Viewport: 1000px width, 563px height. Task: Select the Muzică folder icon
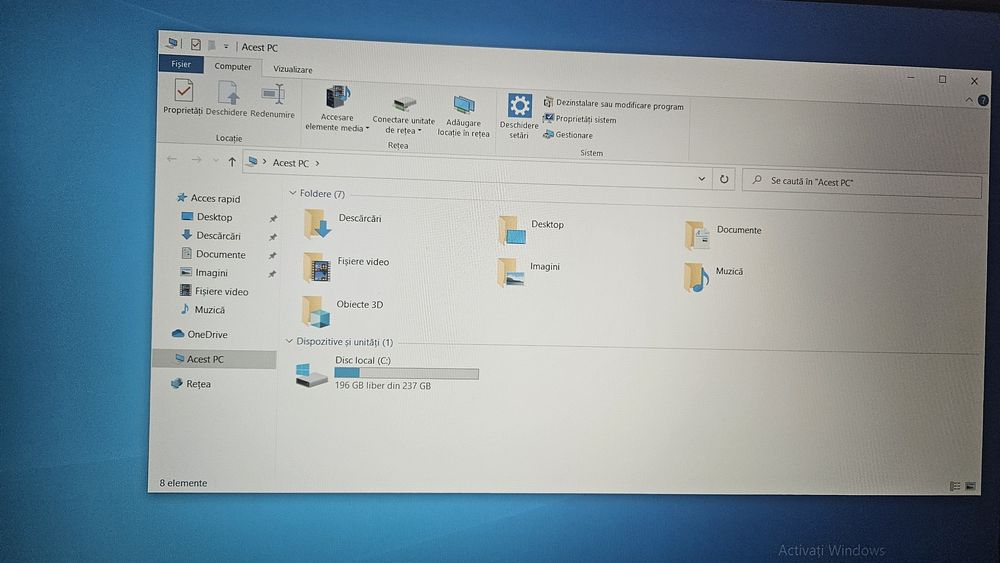(696, 277)
